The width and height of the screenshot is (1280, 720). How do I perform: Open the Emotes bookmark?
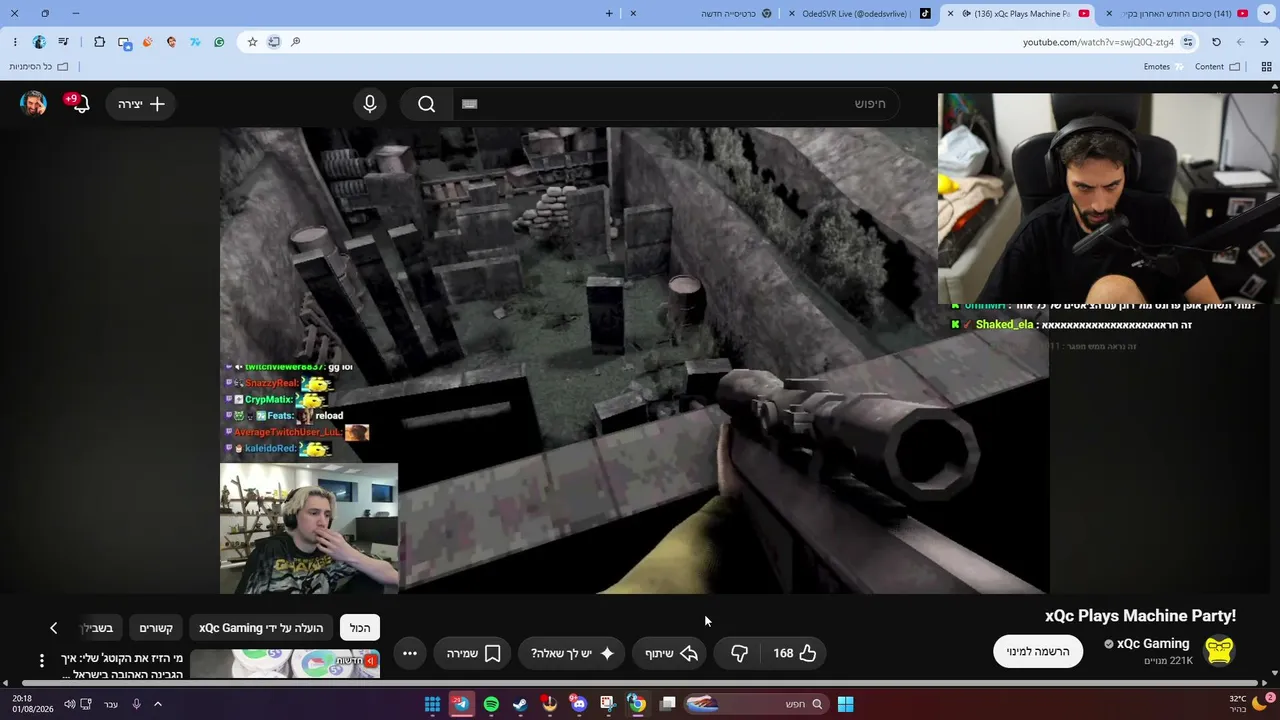pos(1163,67)
